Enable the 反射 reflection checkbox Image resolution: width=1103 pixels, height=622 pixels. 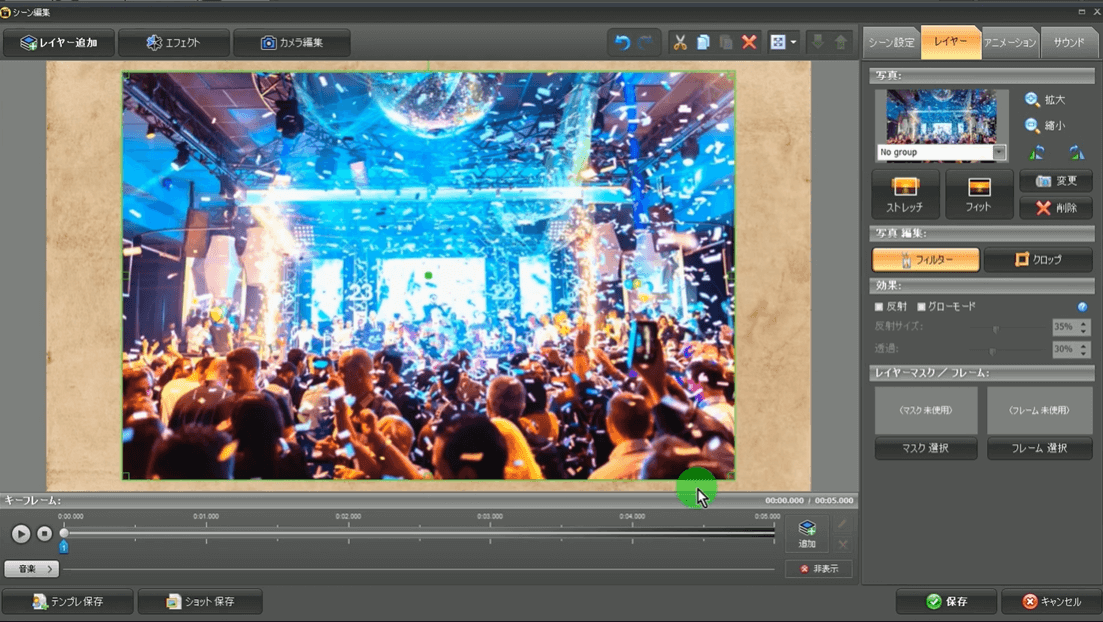click(x=879, y=307)
